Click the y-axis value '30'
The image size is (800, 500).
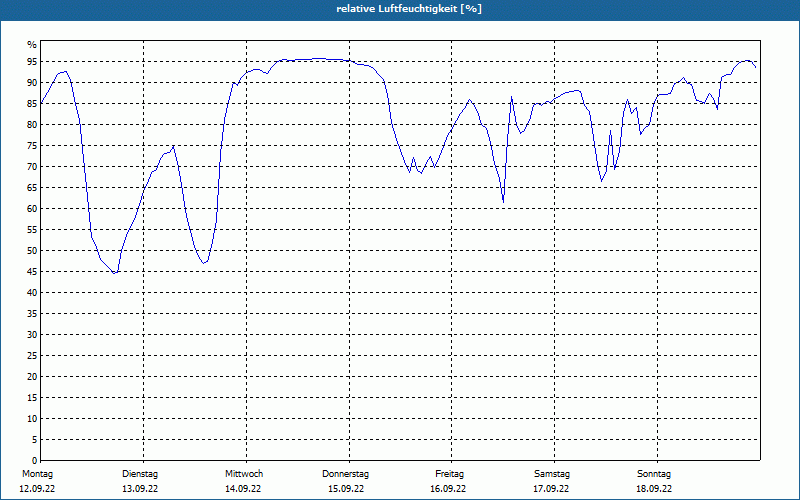[x=32, y=335]
